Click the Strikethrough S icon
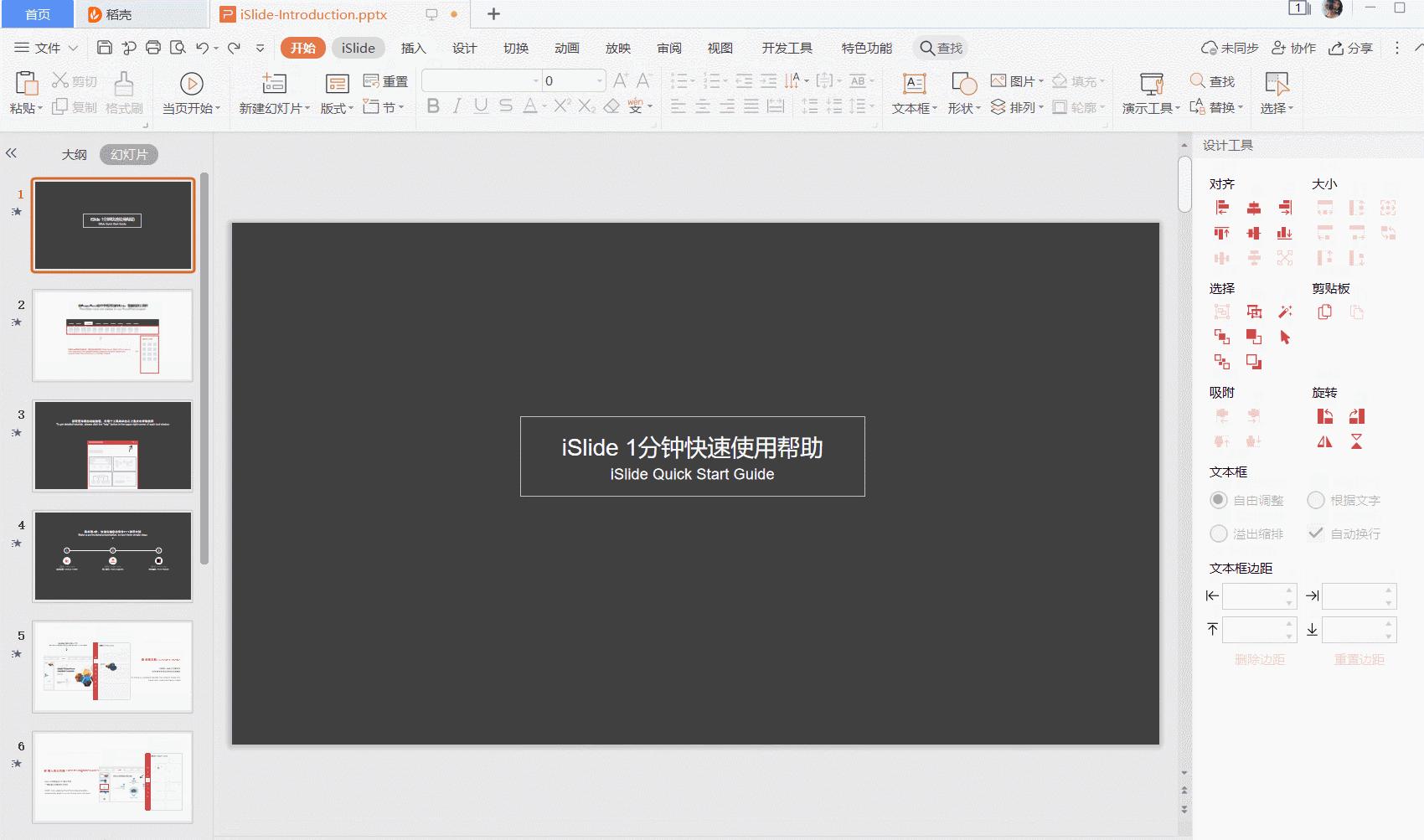This screenshot has height=840, width=1424. 506,106
